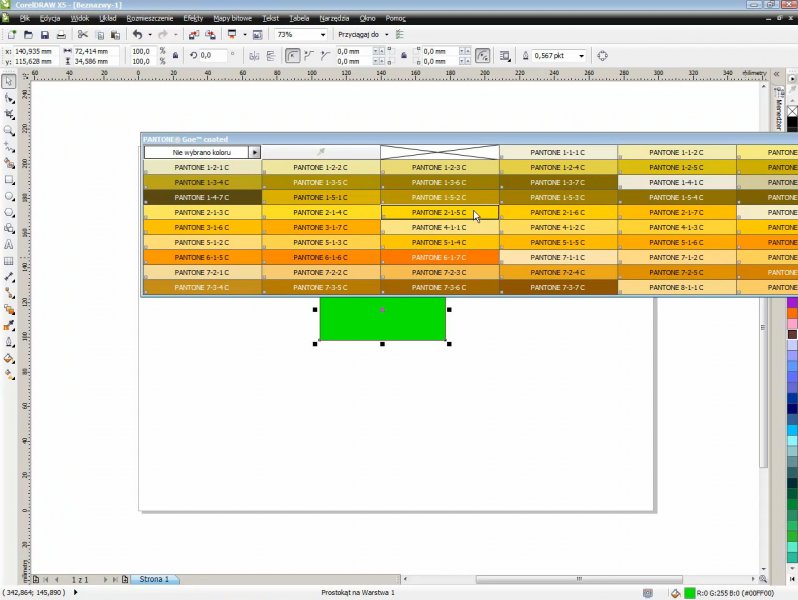
Task: Create a new document with New icon
Action: click(x=12, y=35)
